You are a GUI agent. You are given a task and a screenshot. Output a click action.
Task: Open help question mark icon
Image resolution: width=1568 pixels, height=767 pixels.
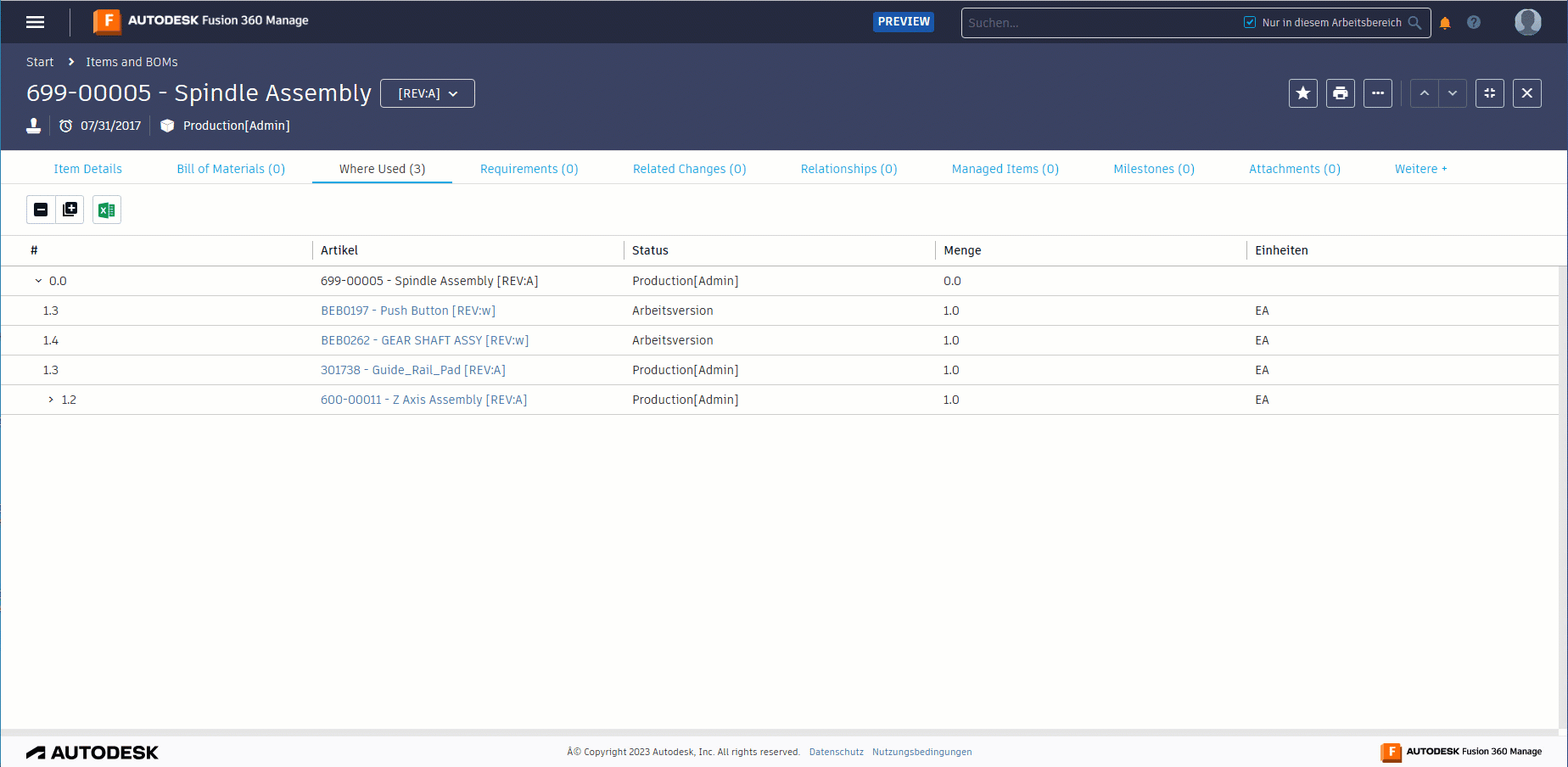tap(1474, 23)
